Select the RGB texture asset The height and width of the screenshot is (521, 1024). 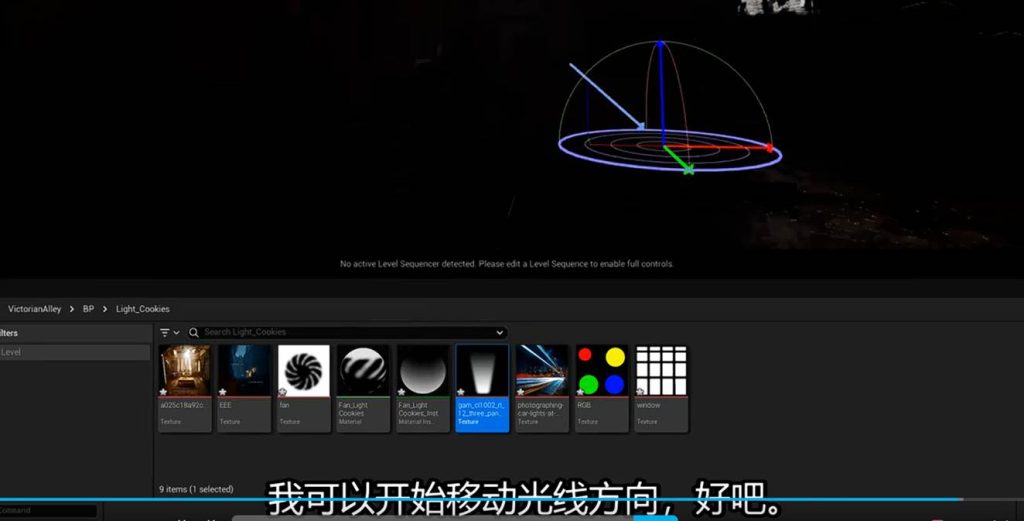point(601,385)
